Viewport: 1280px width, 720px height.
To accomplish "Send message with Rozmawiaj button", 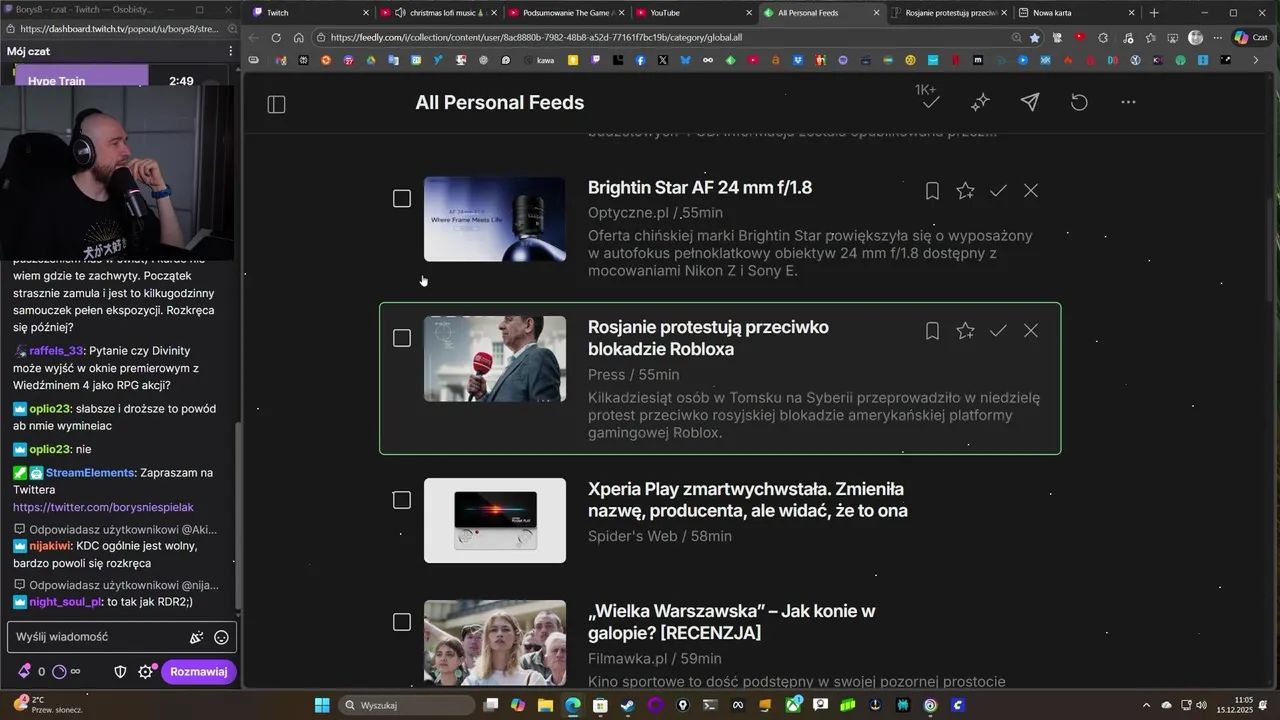I will (x=198, y=672).
